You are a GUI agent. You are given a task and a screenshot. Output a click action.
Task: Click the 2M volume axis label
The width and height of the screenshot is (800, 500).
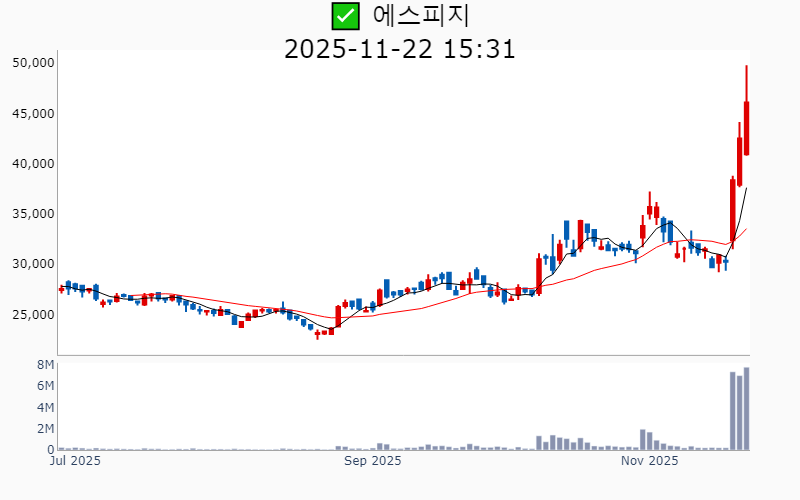pyautogui.click(x=45, y=429)
